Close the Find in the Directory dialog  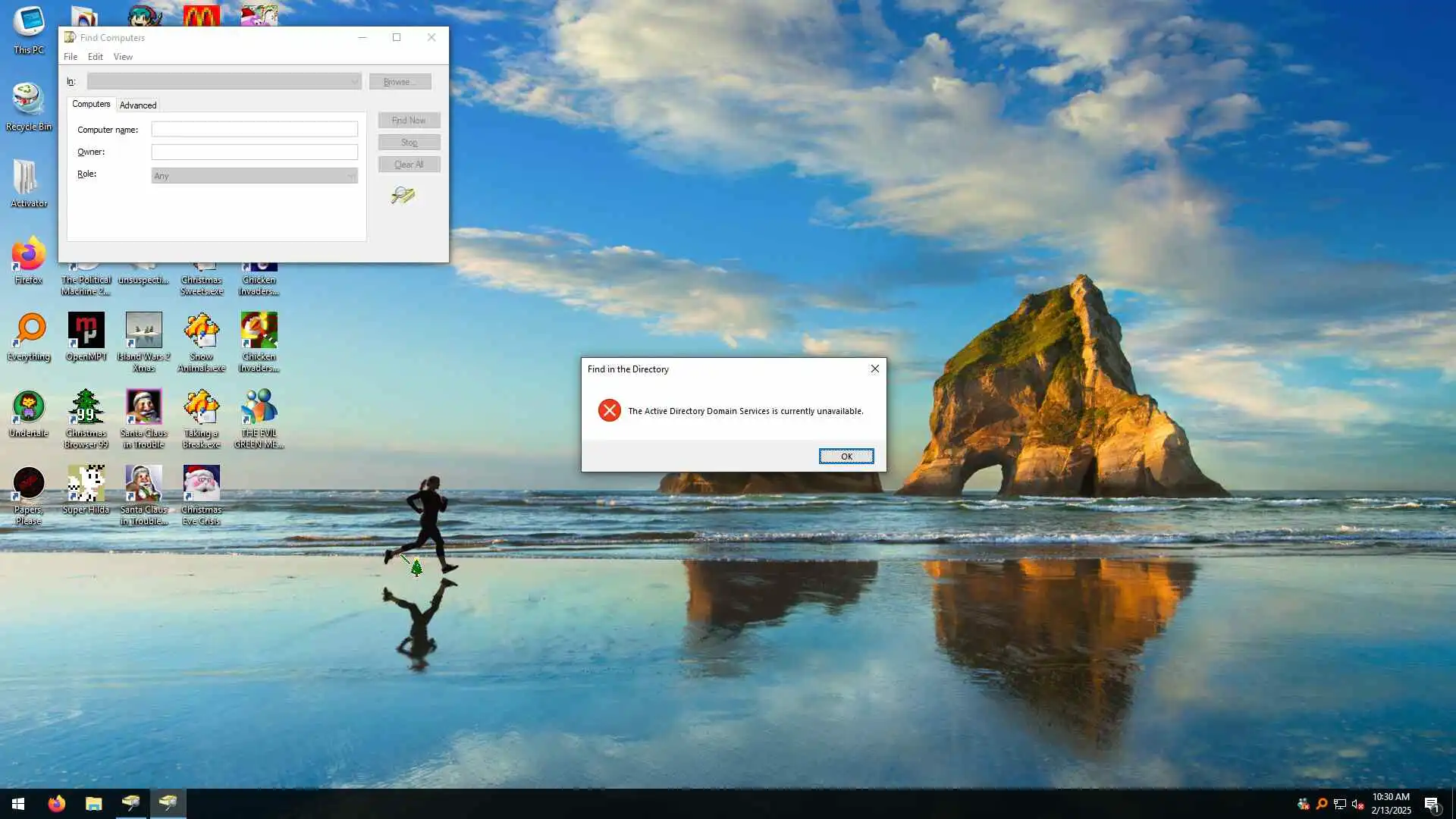pyautogui.click(x=874, y=369)
